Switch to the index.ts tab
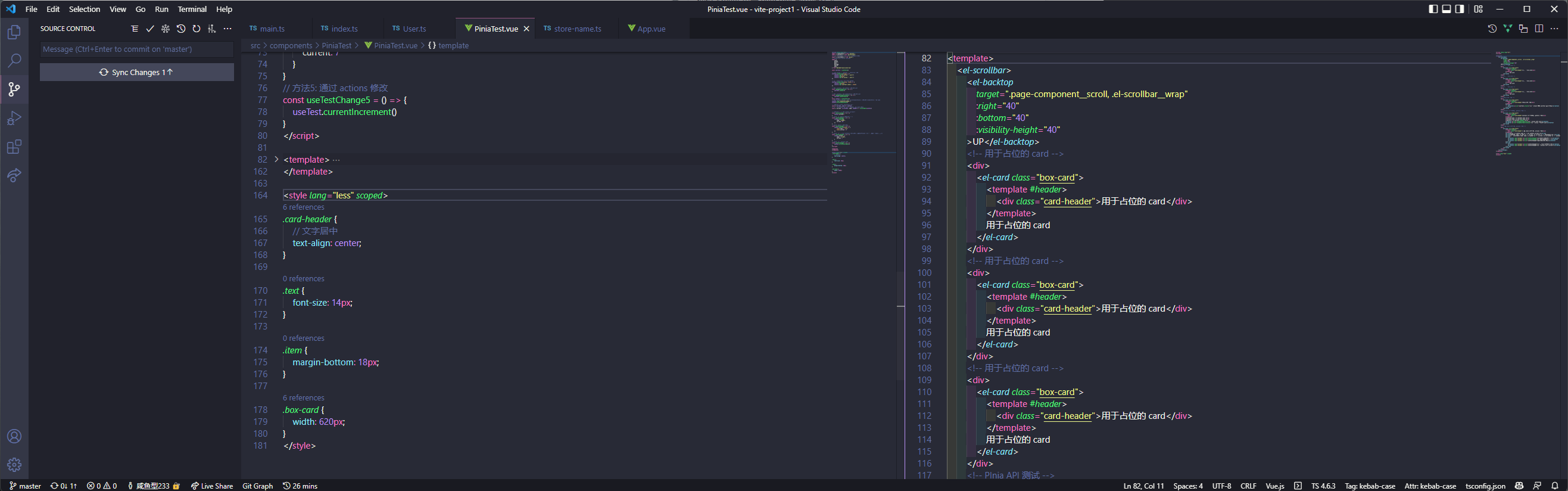 [345, 29]
